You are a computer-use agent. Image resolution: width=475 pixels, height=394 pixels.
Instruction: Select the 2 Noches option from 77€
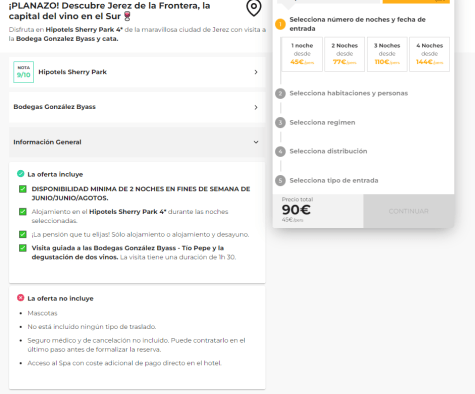click(345, 54)
